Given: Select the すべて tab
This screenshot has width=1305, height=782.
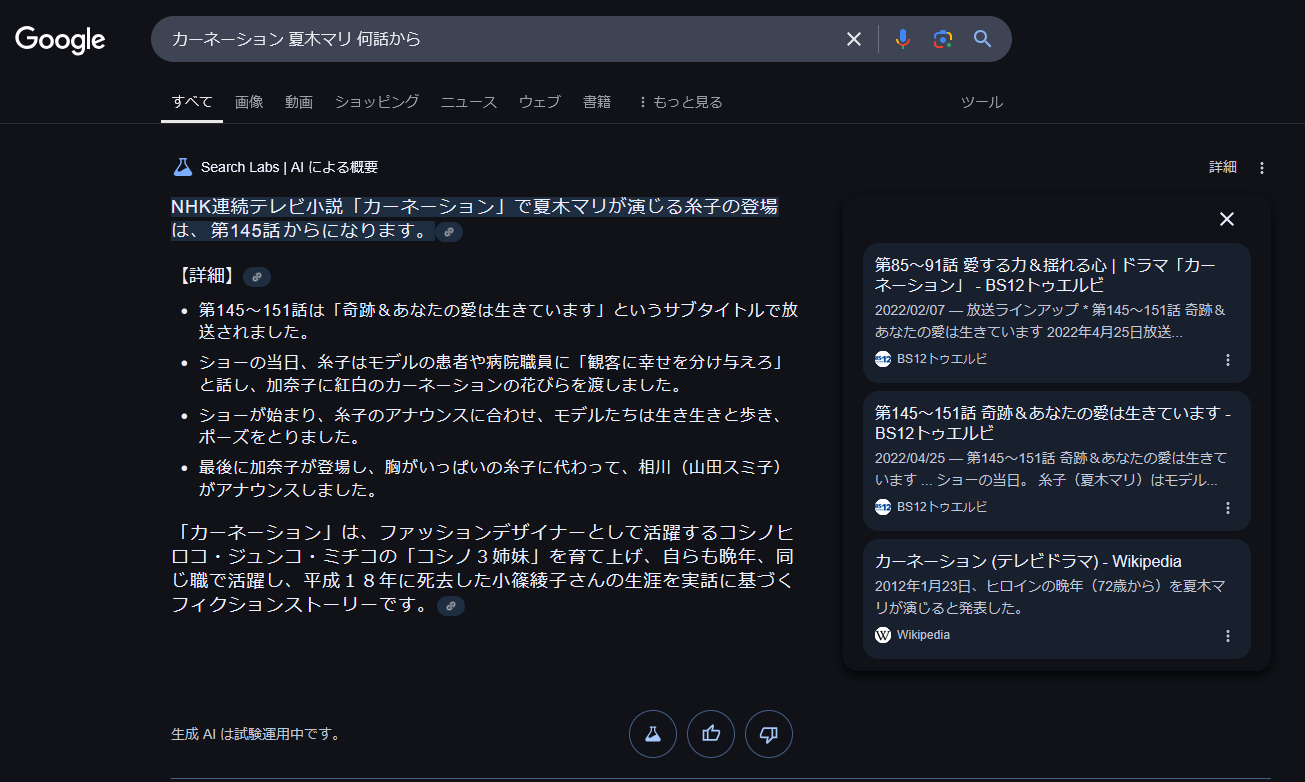Looking at the screenshot, I should coord(192,102).
